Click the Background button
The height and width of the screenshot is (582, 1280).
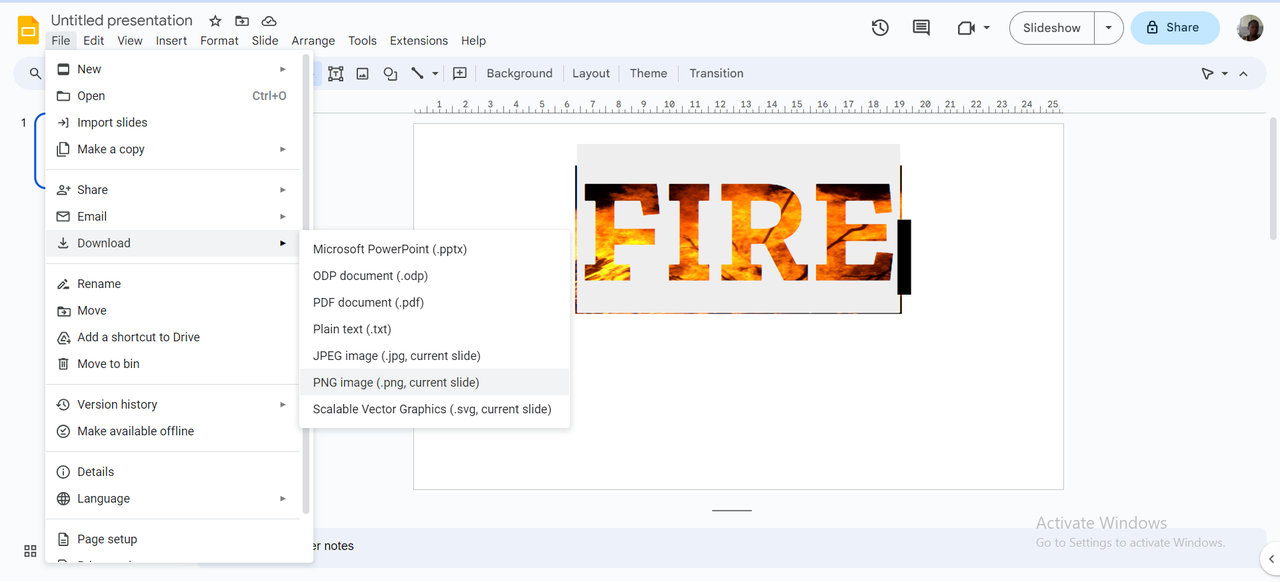[x=520, y=74]
